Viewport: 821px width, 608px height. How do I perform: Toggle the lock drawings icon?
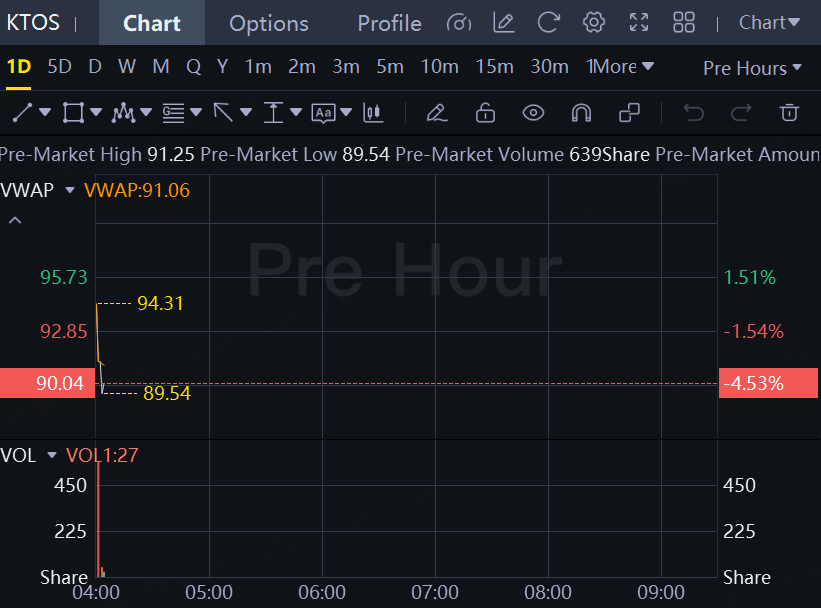485,112
